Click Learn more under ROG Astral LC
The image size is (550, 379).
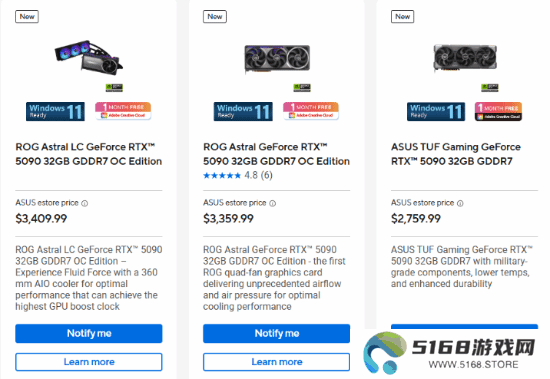click(89, 362)
